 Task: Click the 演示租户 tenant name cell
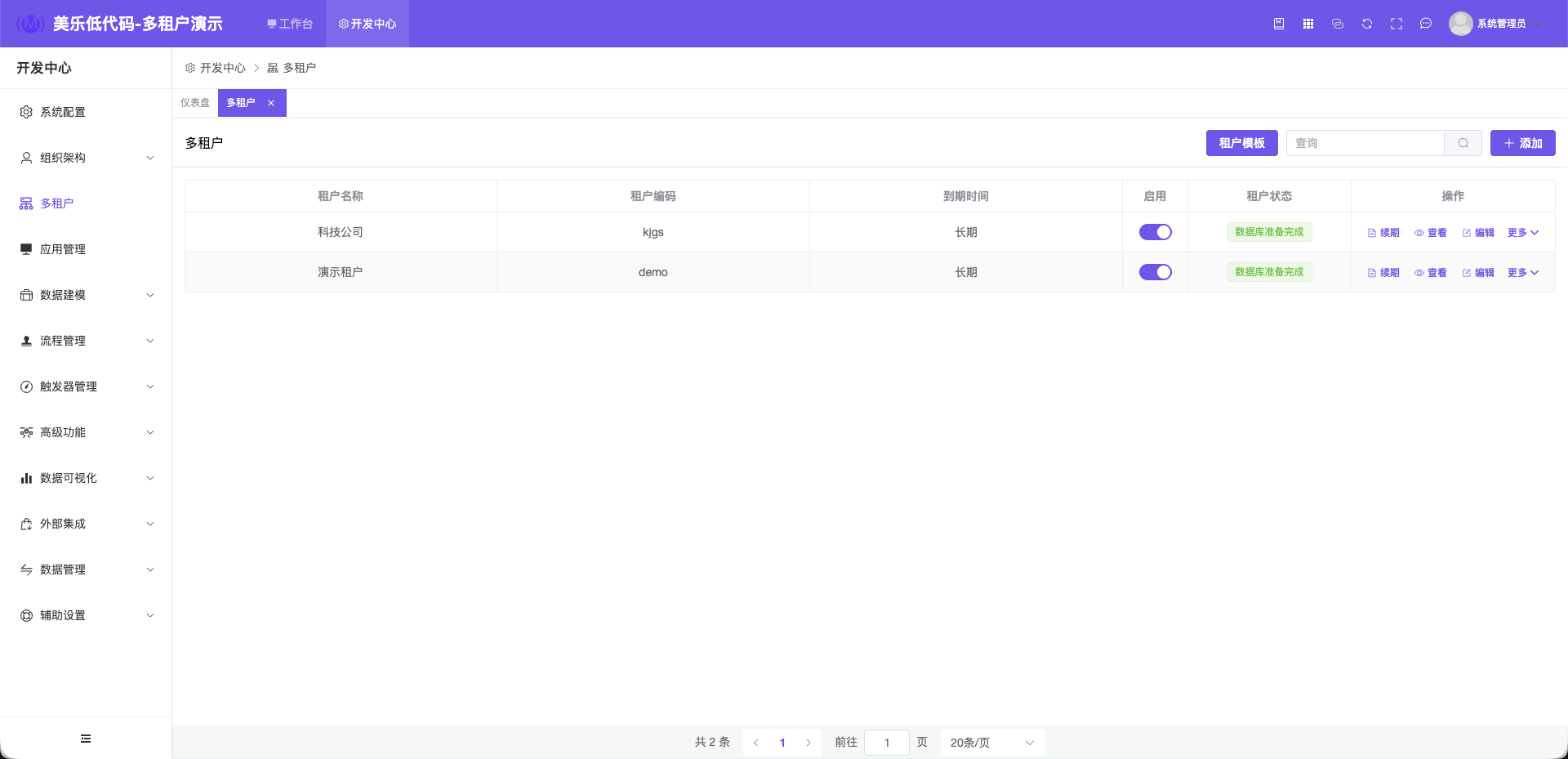pyautogui.click(x=341, y=272)
